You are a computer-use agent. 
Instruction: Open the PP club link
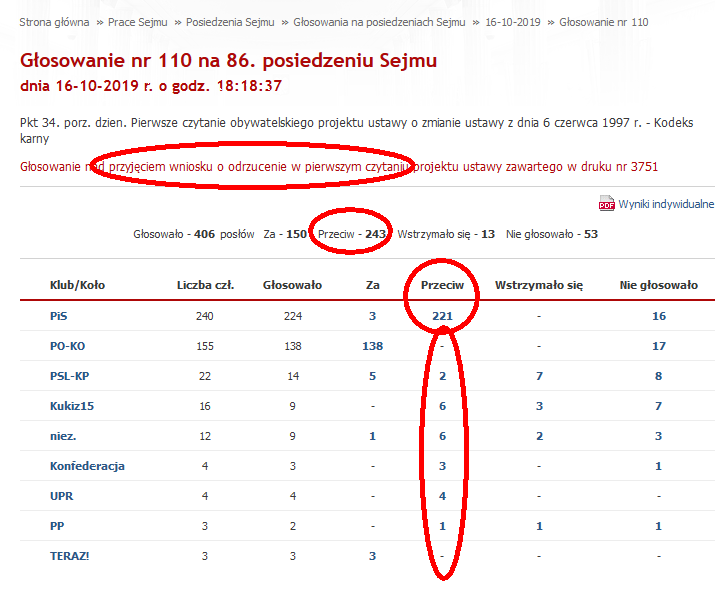click(x=57, y=526)
